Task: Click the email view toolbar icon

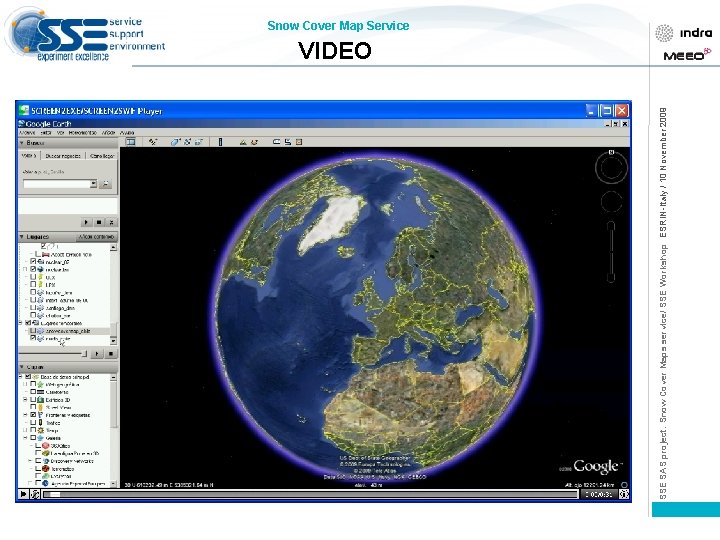Action: (276, 142)
